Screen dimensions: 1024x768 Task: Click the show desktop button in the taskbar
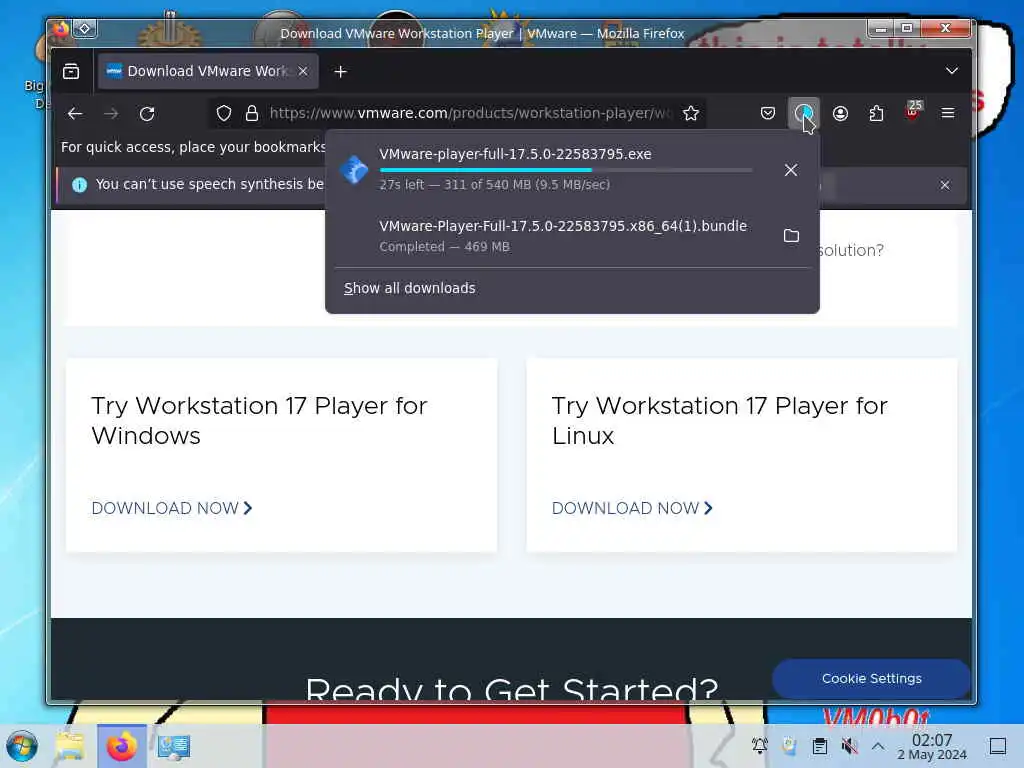click(x=998, y=746)
